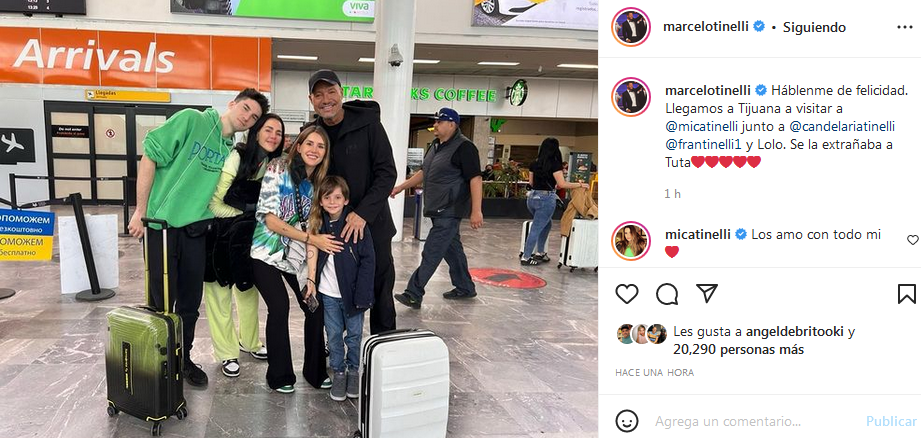View the list of 20,290 personas más
Viewport: 921px width, 438px height.
[738, 350]
